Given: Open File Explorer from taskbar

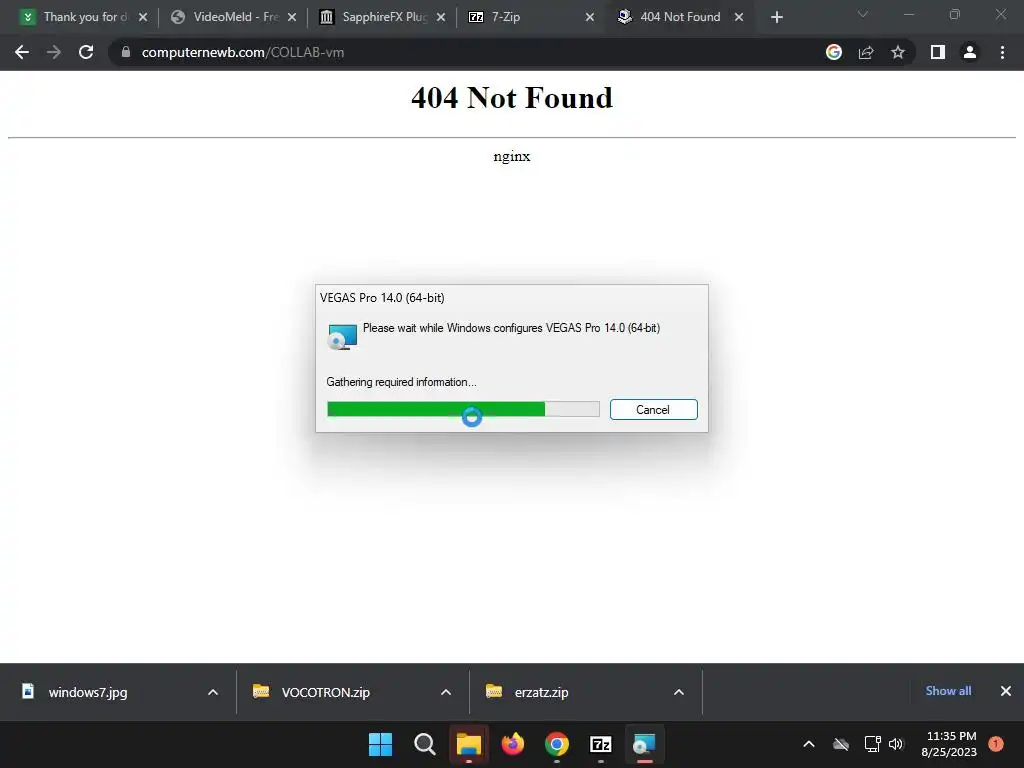Looking at the screenshot, I should point(468,744).
